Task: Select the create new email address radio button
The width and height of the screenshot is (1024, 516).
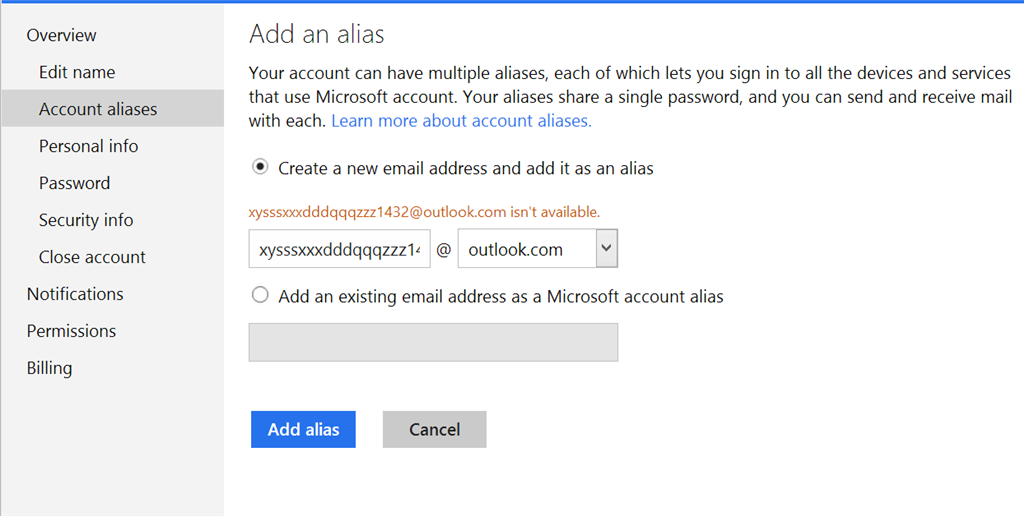Action: pyautogui.click(x=260, y=167)
